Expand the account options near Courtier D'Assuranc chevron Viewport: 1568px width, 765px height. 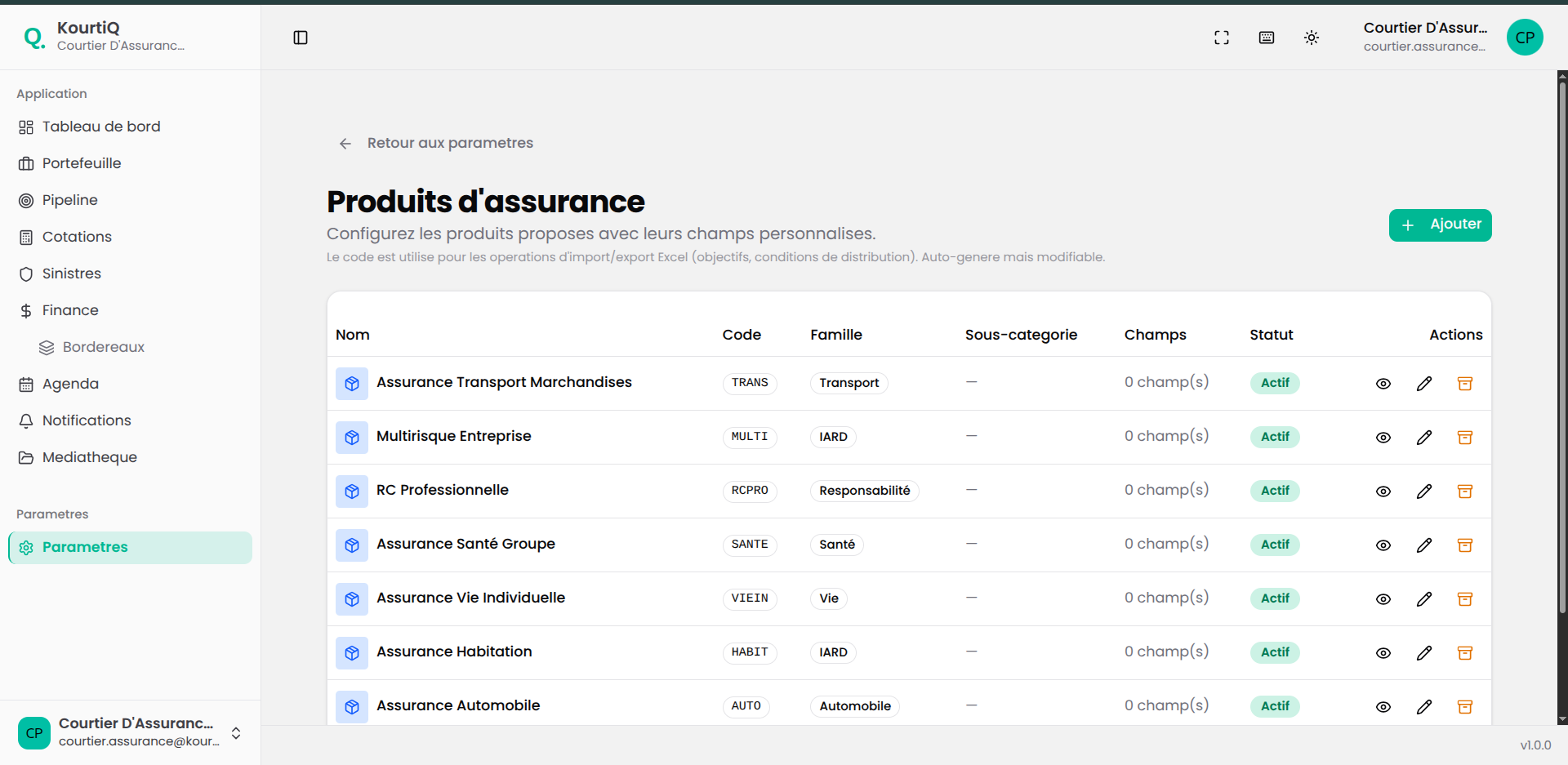coord(235,733)
